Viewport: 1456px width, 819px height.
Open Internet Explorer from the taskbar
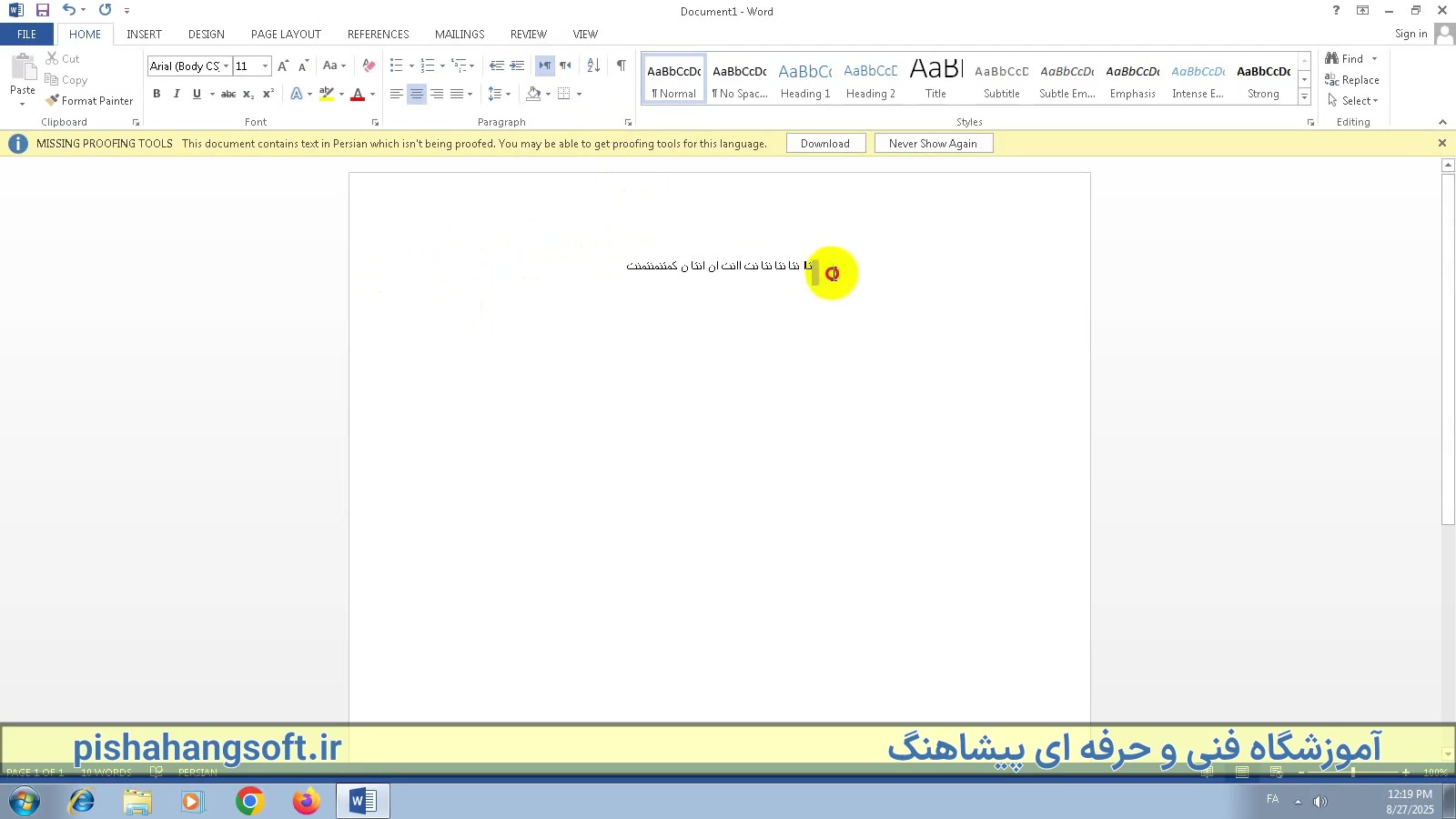[81, 801]
